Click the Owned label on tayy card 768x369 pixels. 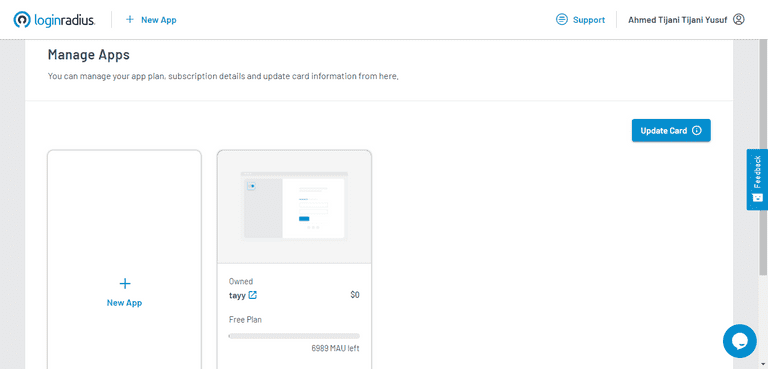(x=241, y=281)
